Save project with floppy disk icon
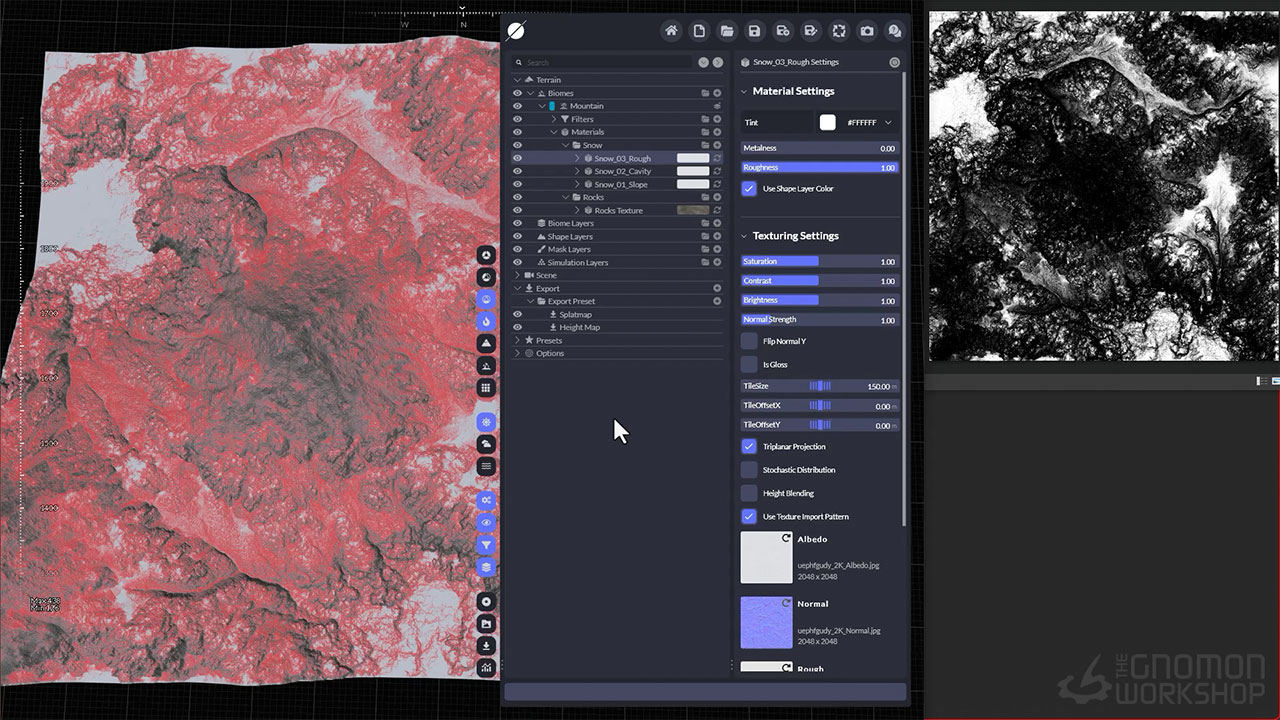The image size is (1280, 720). click(755, 31)
